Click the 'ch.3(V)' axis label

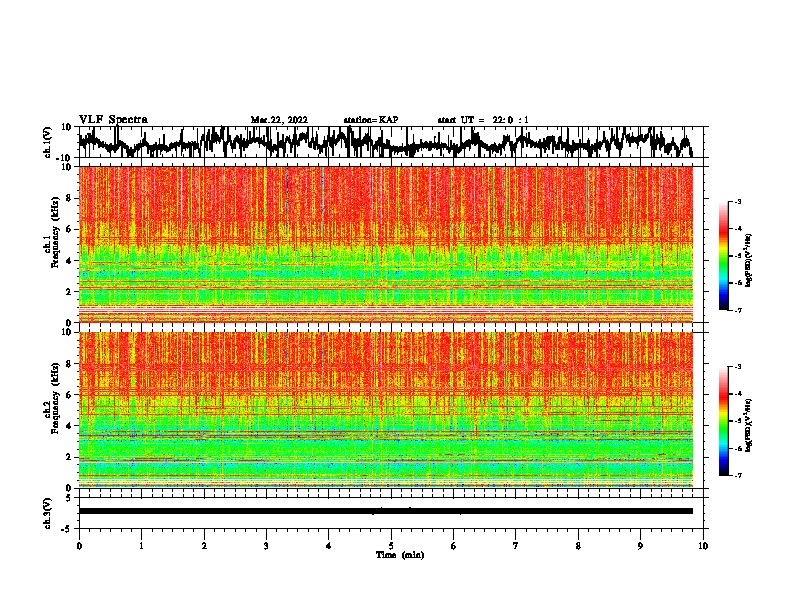(x=48, y=513)
